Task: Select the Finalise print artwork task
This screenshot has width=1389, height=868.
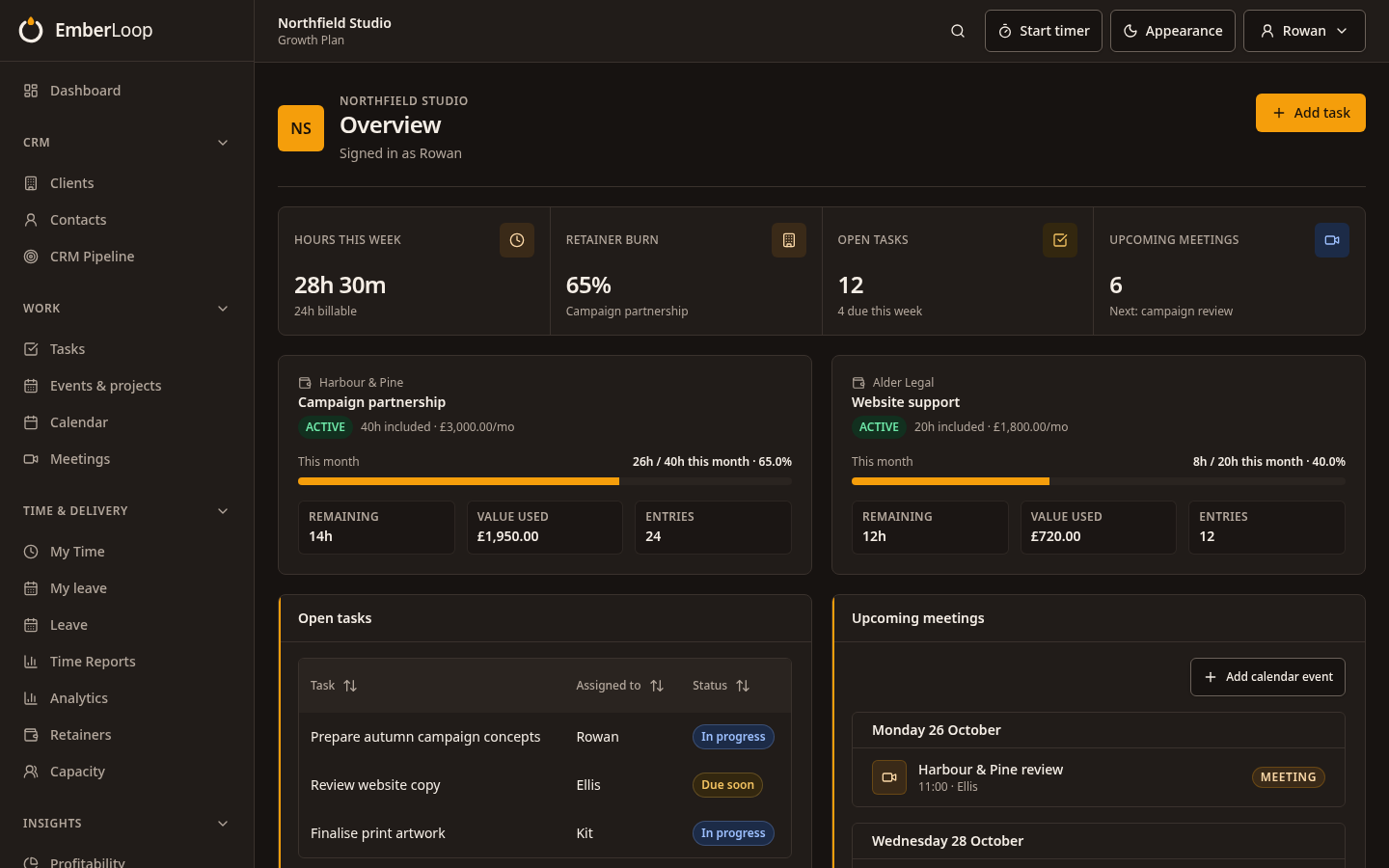Action: pyautogui.click(x=378, y=833)
